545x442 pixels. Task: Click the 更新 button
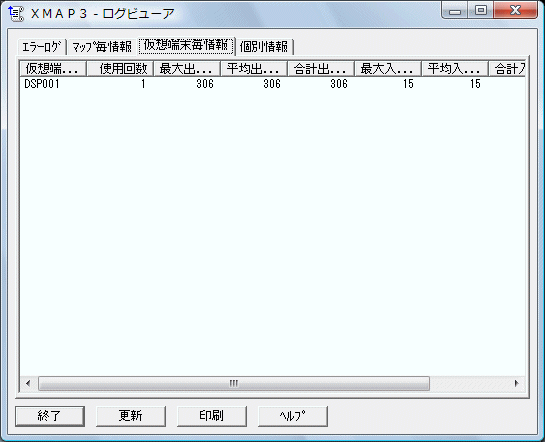pyautogui.click(x=131, y=416)
